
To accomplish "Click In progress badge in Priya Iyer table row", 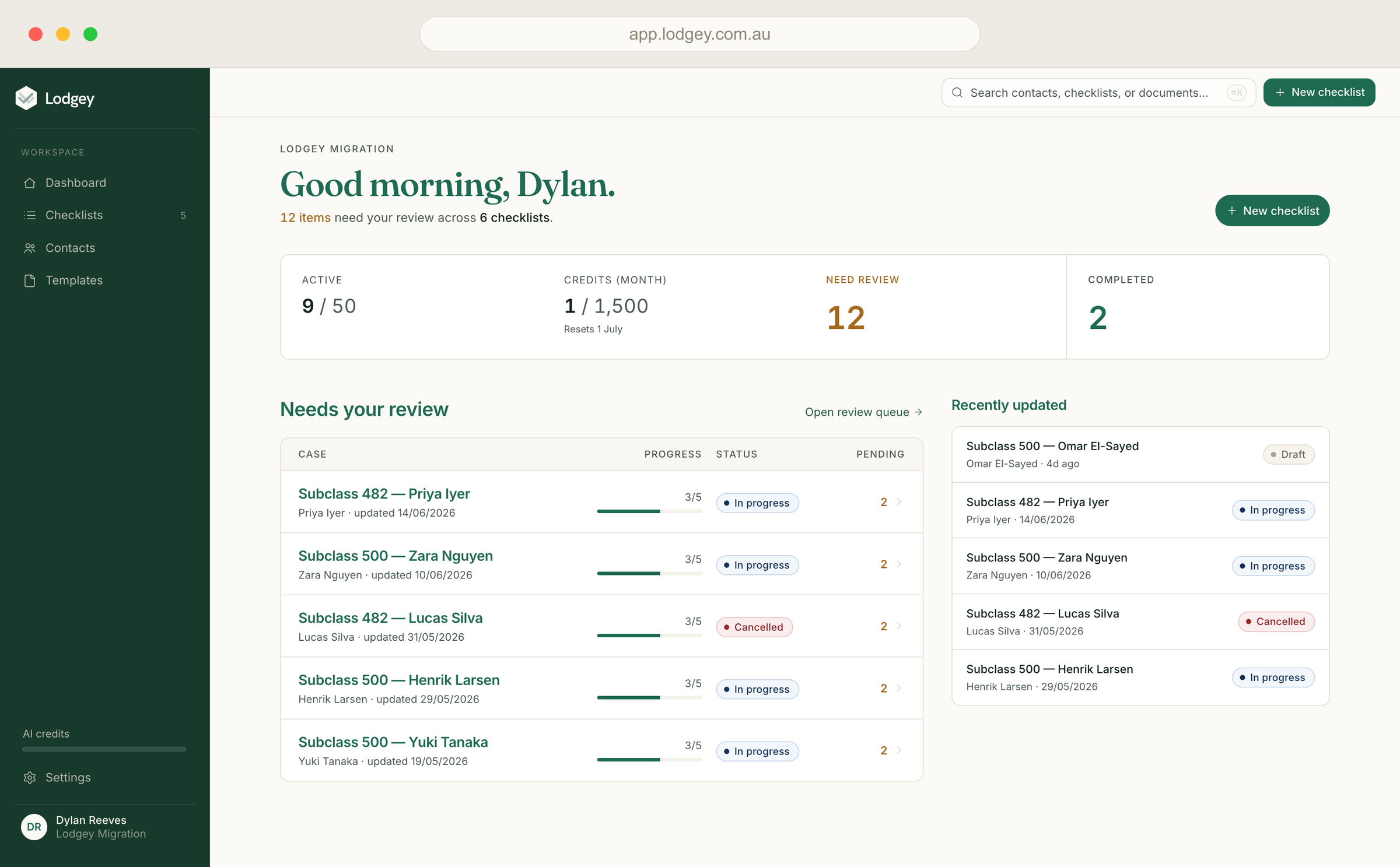I will click(x=757, y=503).
